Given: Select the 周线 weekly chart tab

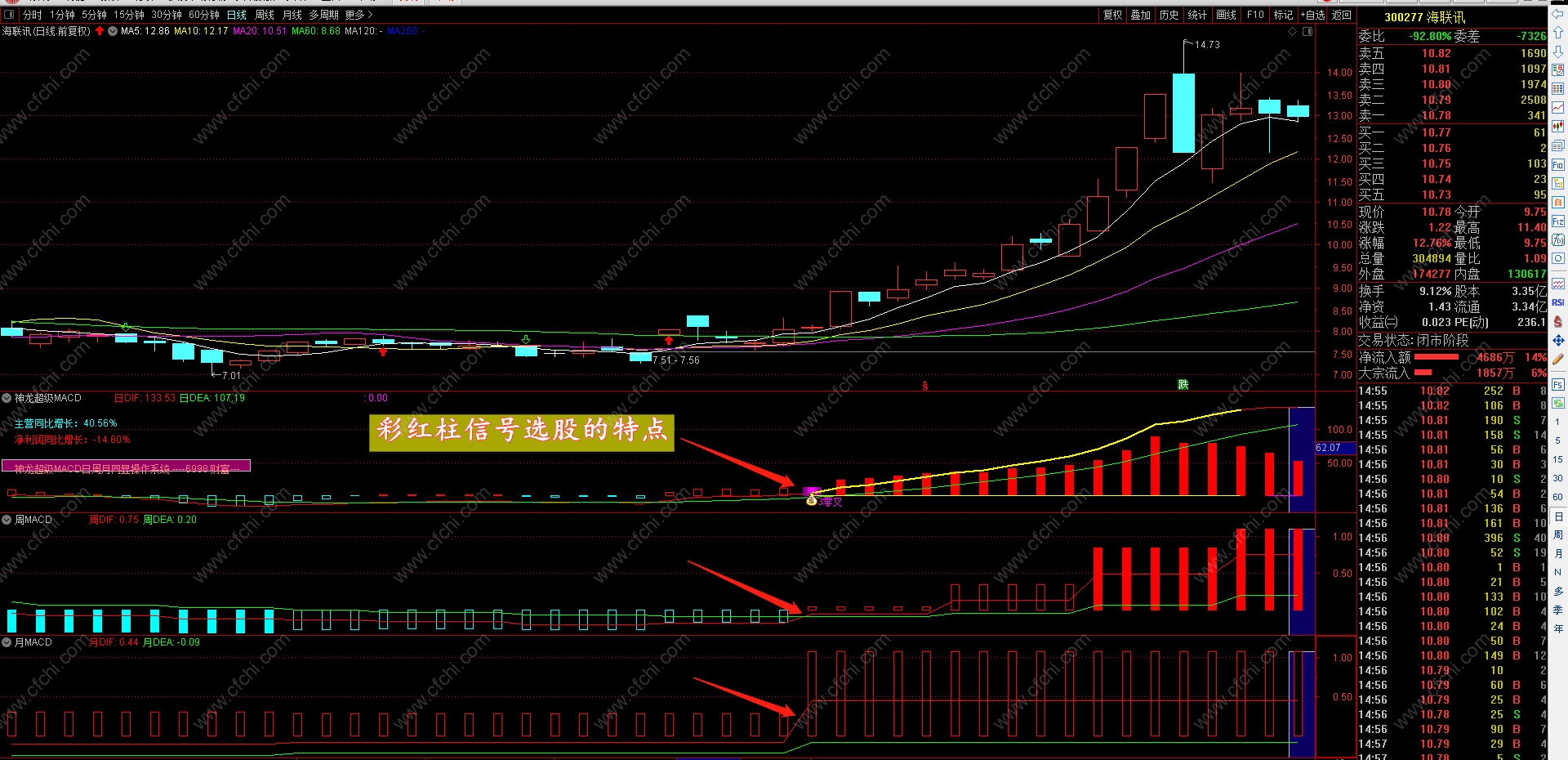Looking at the screenshot, I should (265, 15).
